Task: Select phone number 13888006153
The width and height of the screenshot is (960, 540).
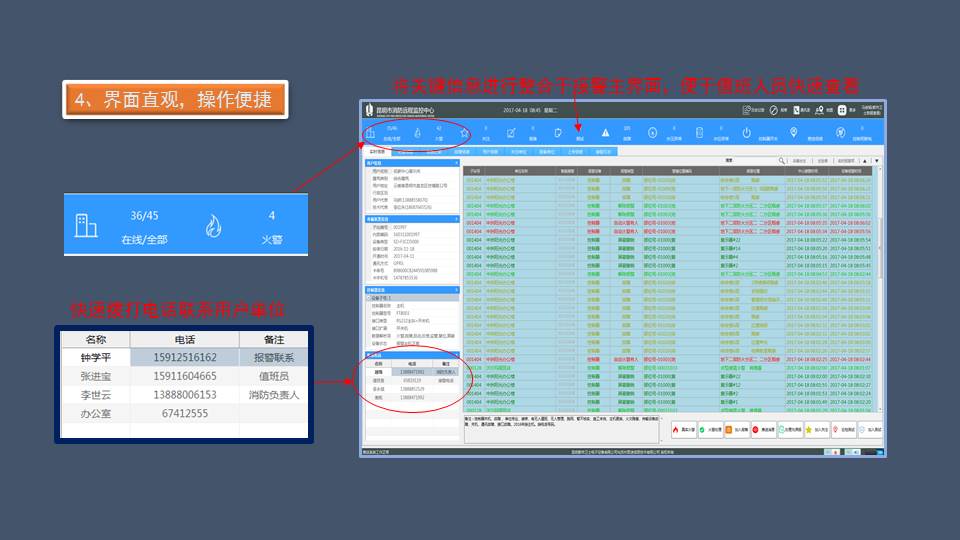Action: pyautogui.click(x=185, y=395)
